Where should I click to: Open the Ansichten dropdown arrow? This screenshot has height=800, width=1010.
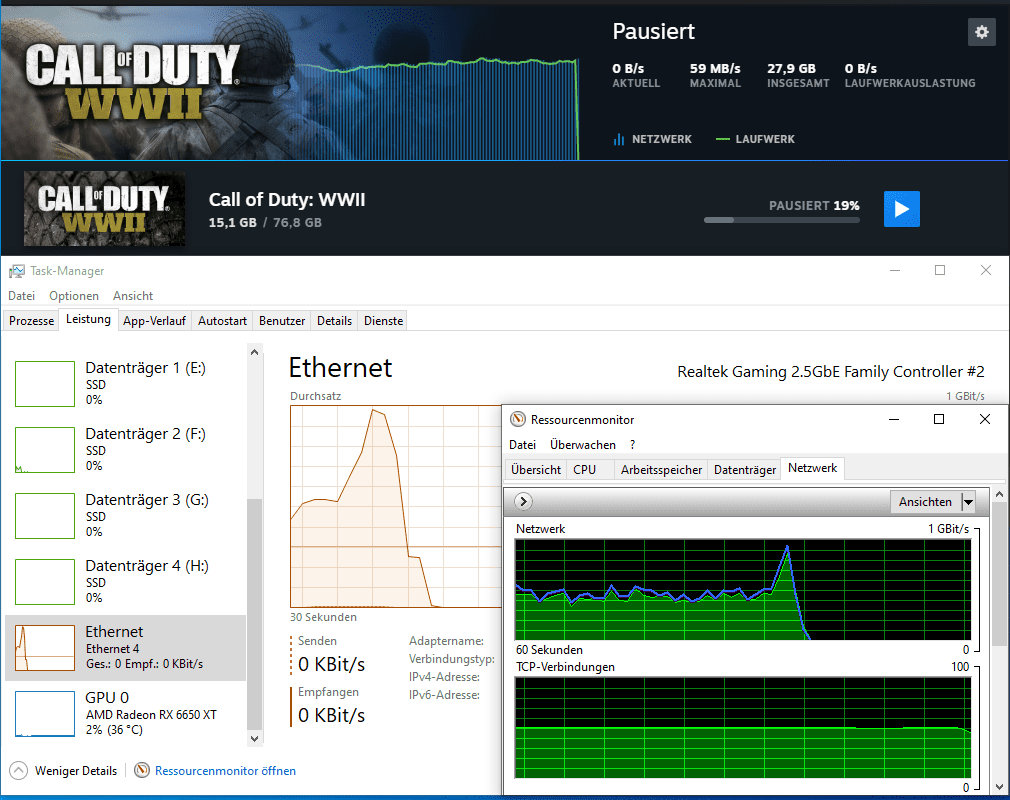click(967, 502)
